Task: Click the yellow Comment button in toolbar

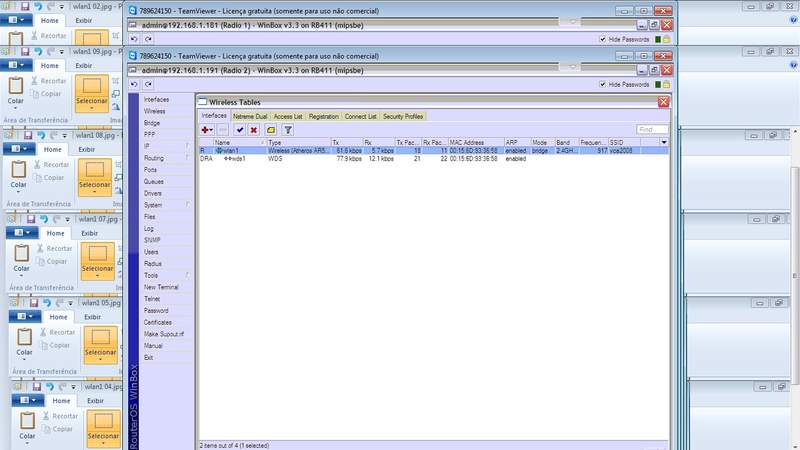Action: point(271,130)
